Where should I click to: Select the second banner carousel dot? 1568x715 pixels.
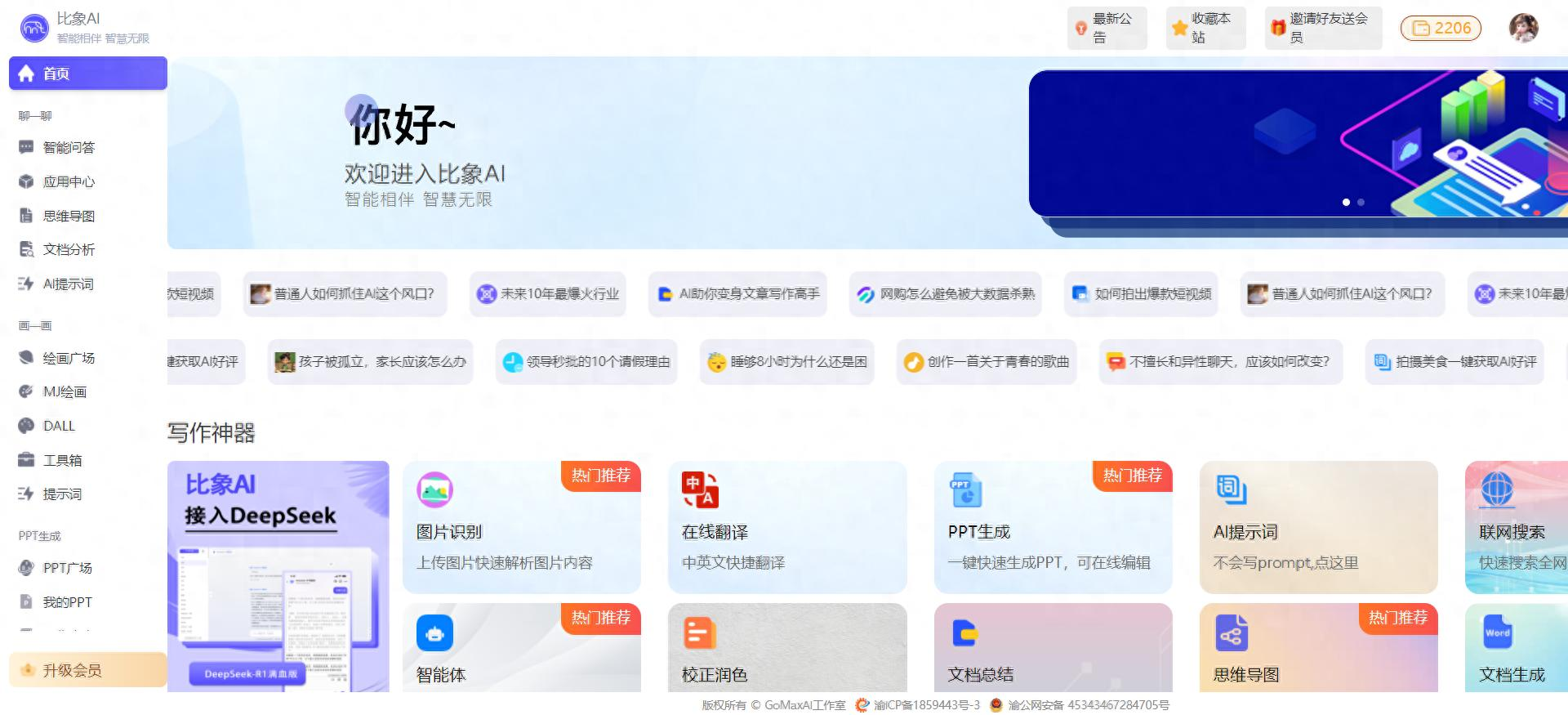pyautogui.click(x=1361, y=202)
